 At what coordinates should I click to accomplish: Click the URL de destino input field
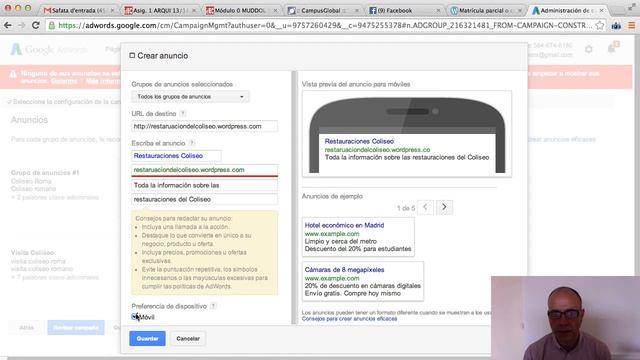[x=204, y=127]
